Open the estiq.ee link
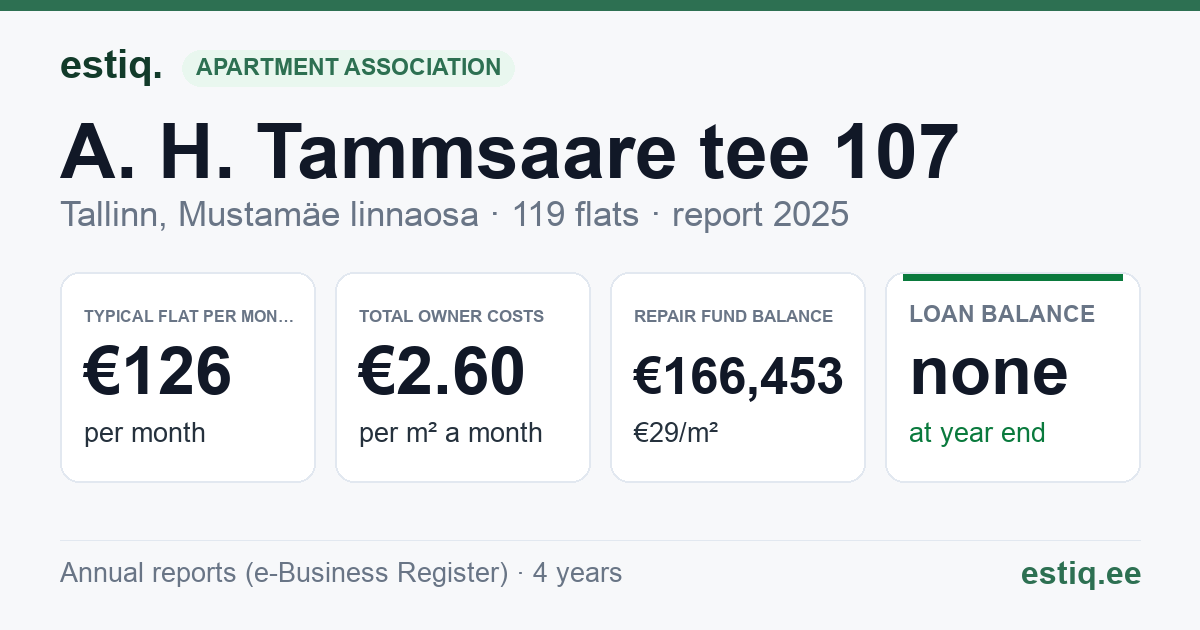This screenshot has height=630, width=1200. (1081, 573)
